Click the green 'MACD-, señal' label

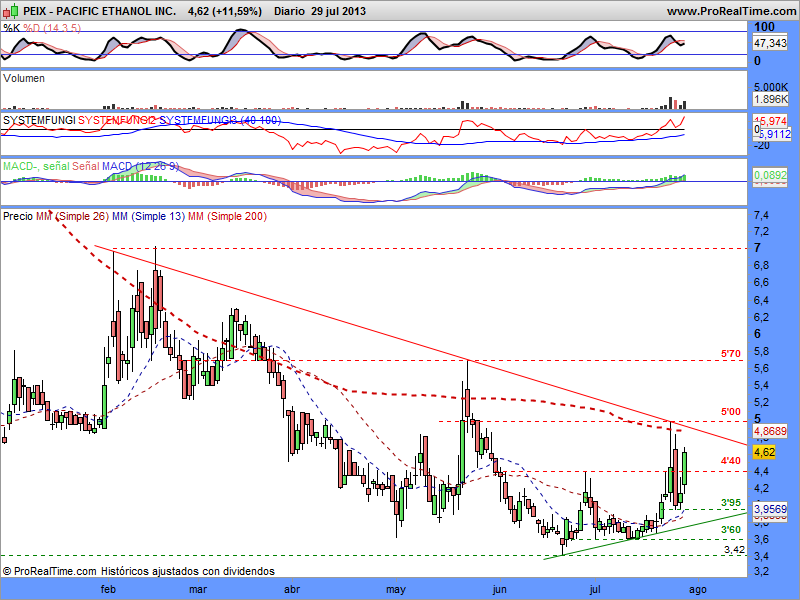coord(36,166)
